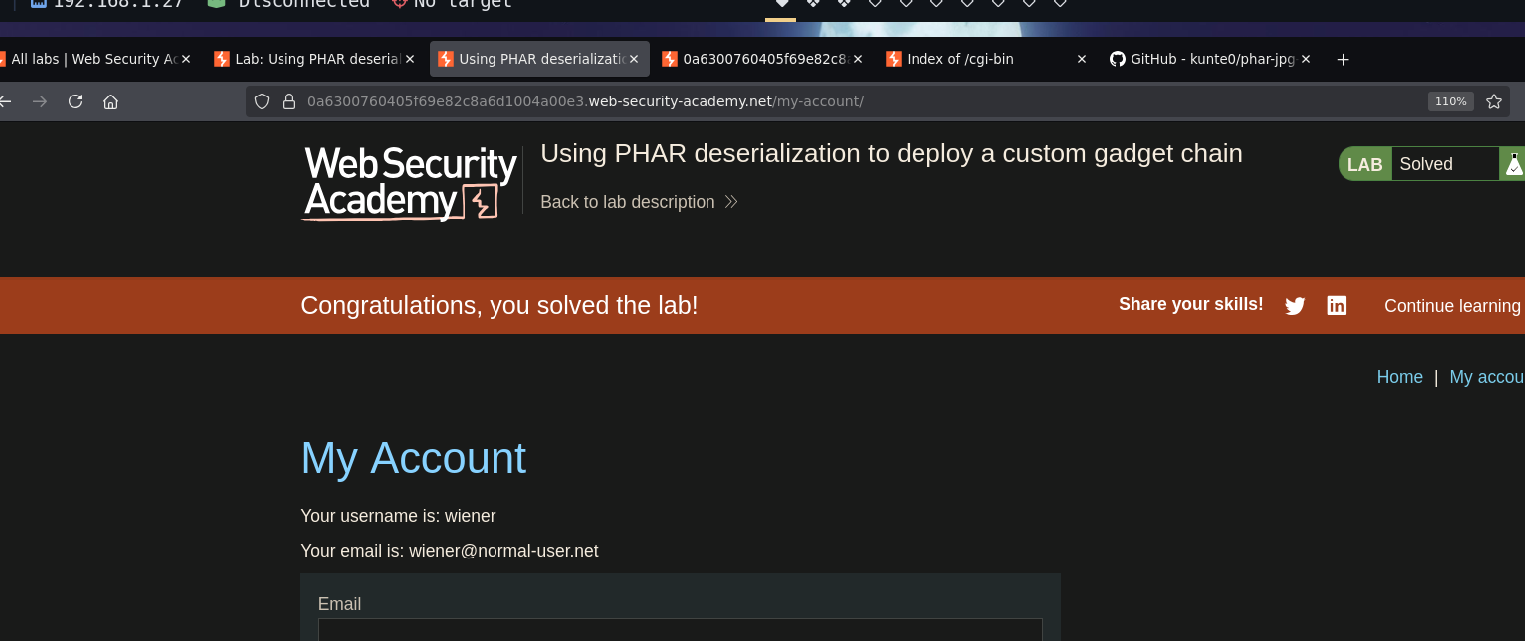1525x641 pixels.
Task: Click the Email input field
Action: (x=680, y=630)
